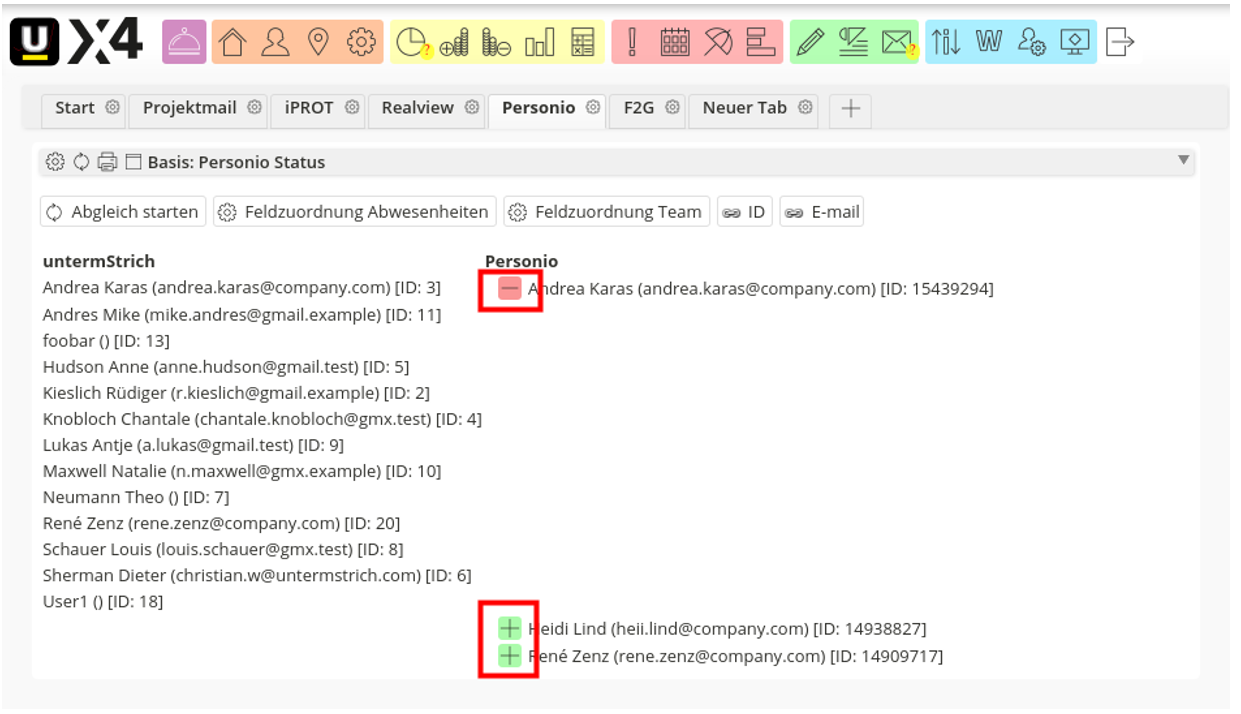This screenshot has width=1241, height=714.
Task: Open the location pin icon
Action: point(318,42)
